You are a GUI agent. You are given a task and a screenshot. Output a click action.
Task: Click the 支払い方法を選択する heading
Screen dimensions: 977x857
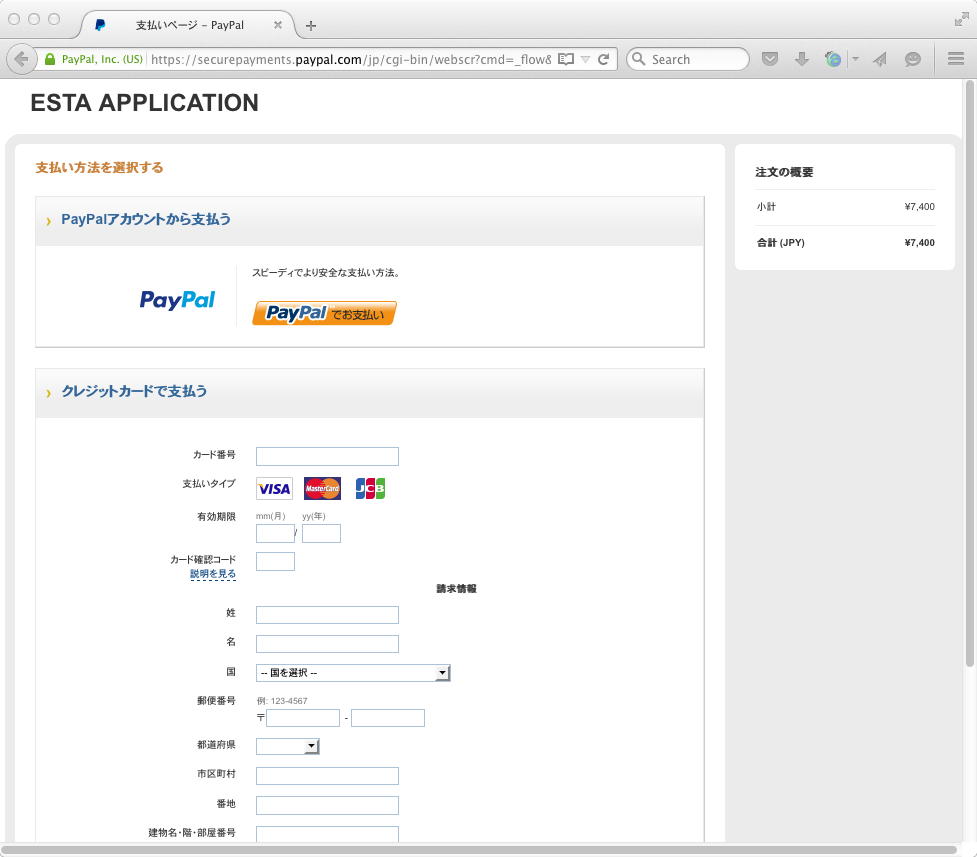click(x=100, y=168)
